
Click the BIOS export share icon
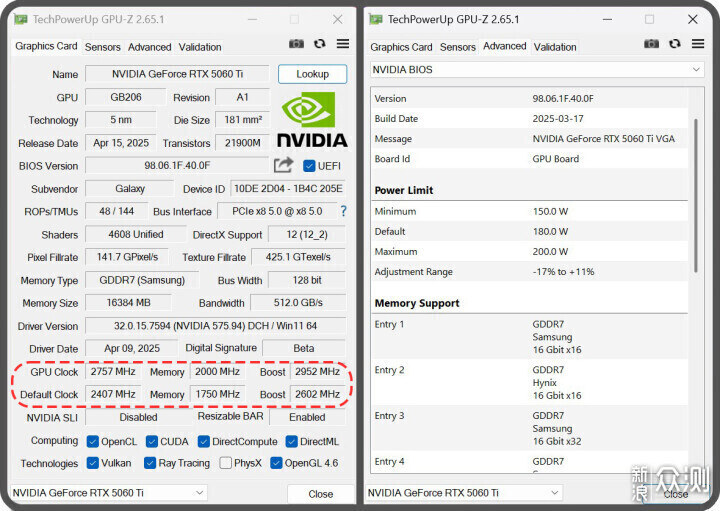tap(283, 165)
